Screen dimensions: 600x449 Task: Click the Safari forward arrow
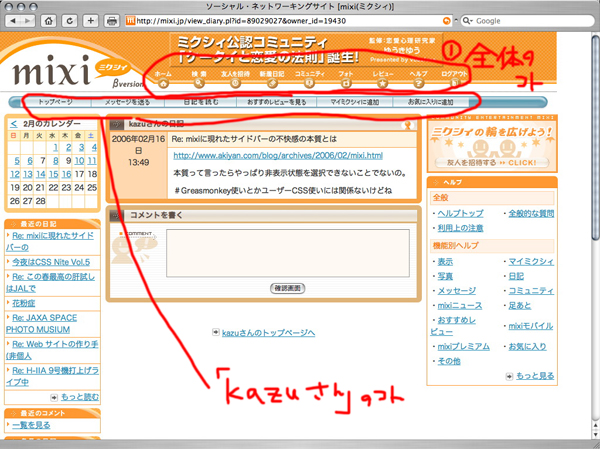tap(28, 21)
